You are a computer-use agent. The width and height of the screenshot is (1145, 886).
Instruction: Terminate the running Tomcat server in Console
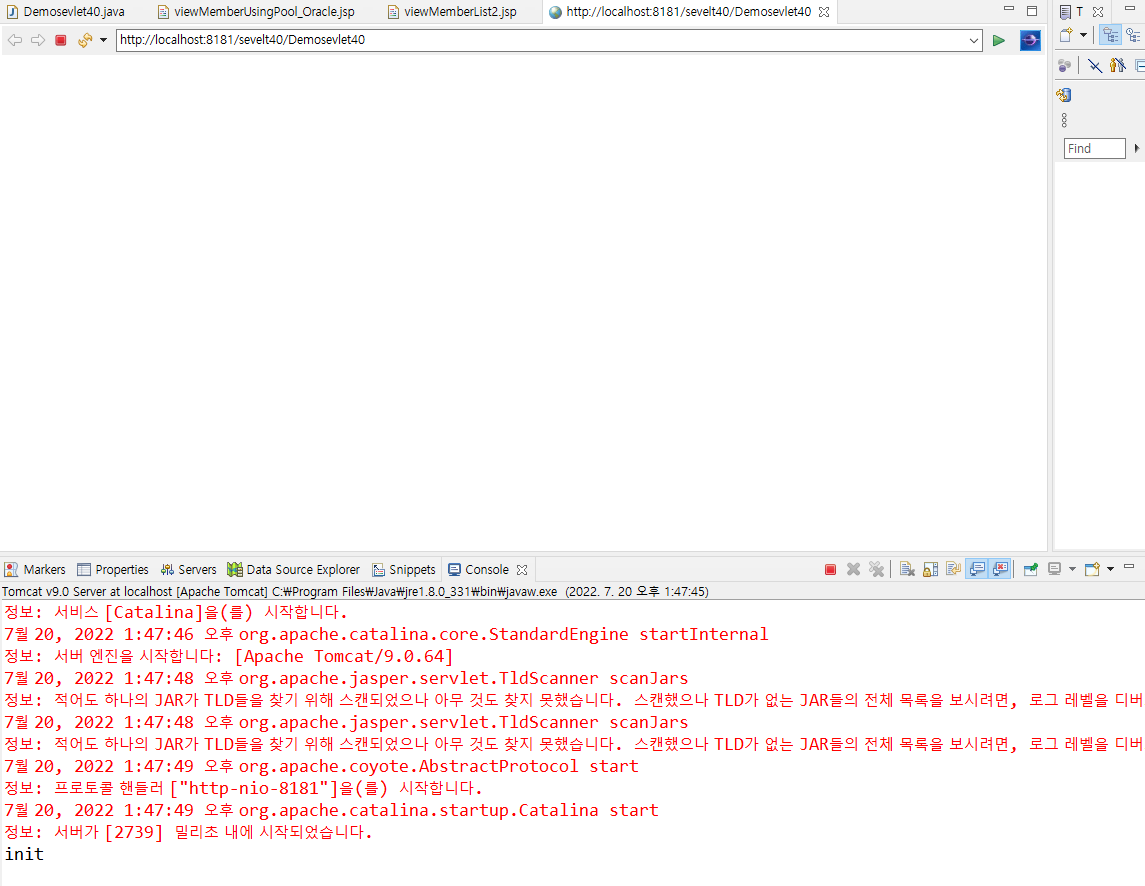pos(830,570)
